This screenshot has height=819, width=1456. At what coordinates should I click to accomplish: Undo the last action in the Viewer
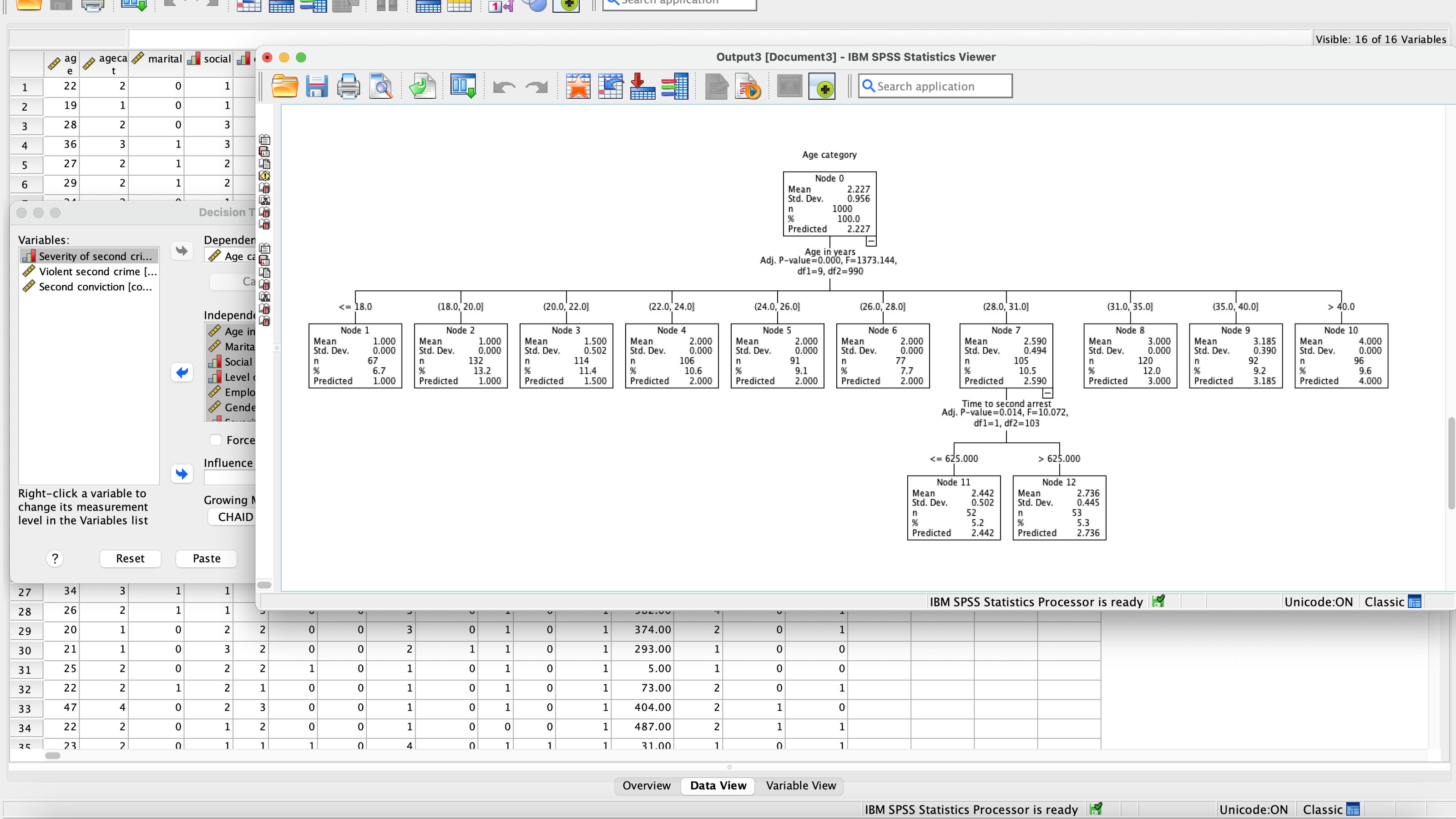pos(504,87)
